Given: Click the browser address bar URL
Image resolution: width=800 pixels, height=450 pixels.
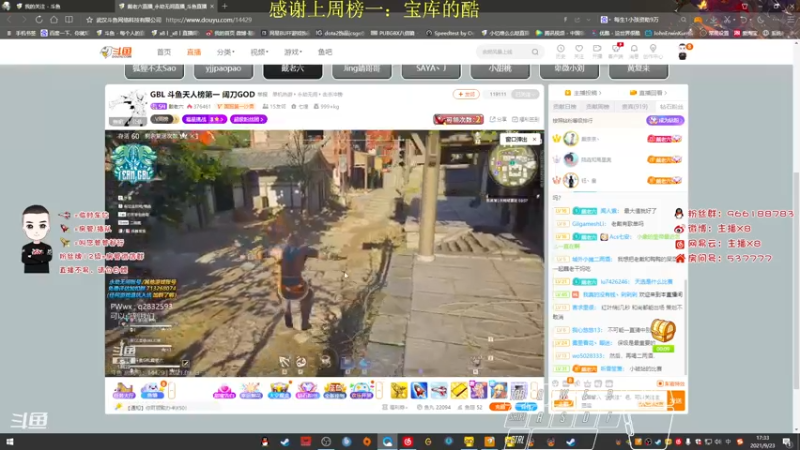Looking at the screenshot, I should [209, 20].
